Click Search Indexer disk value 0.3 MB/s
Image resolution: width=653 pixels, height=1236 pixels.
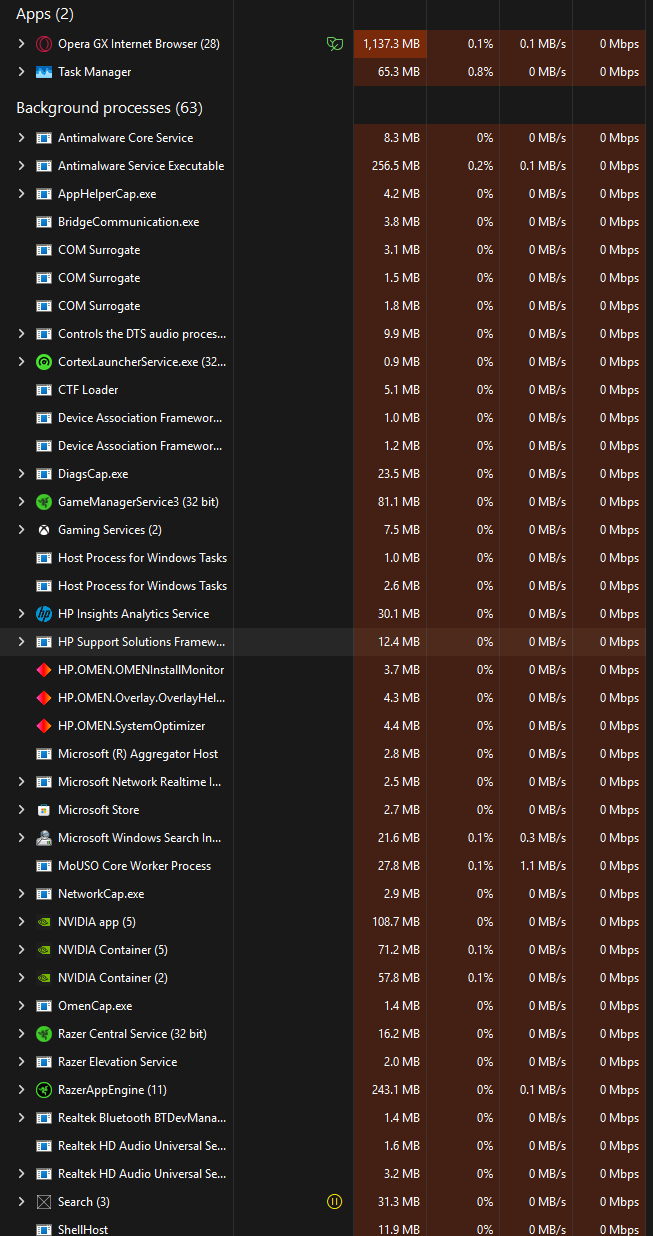[543, 838]
